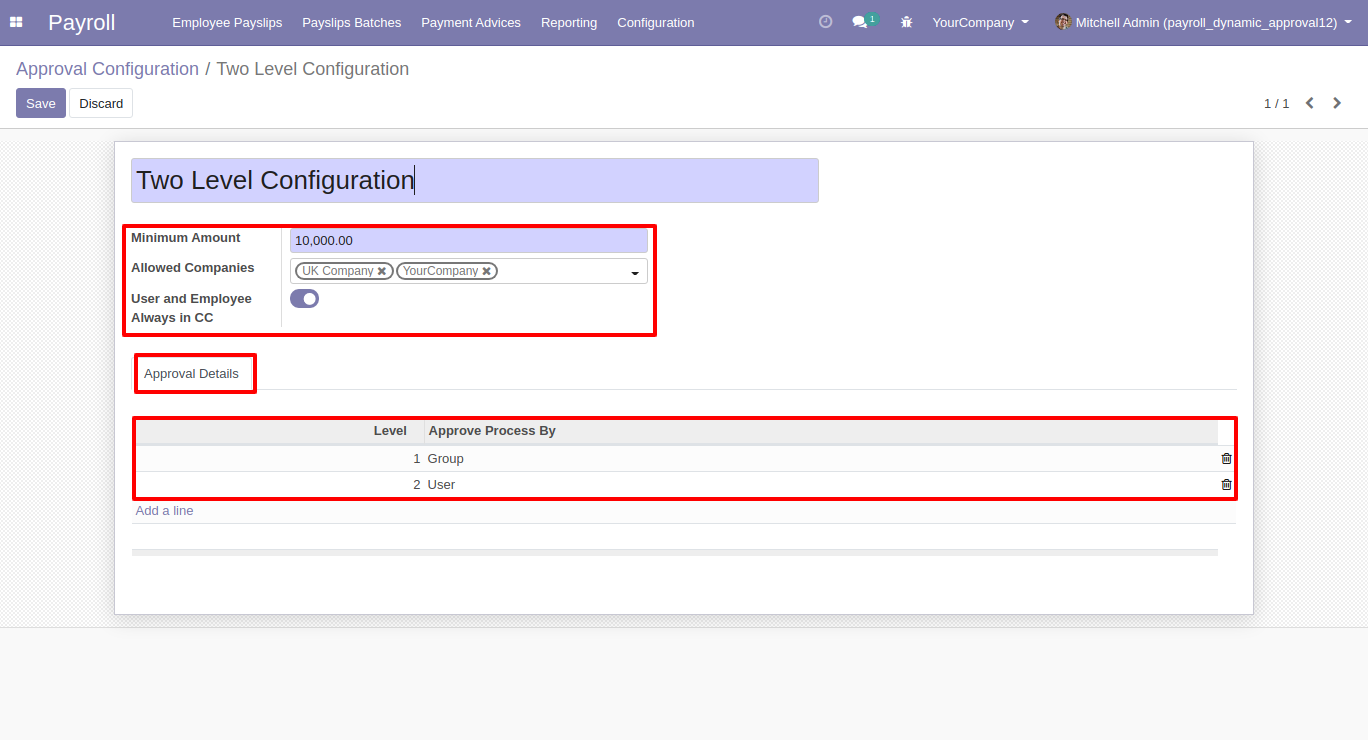Select the Approval Details tab
Screen dimensions: 1368x740
(x=191, y=374)
